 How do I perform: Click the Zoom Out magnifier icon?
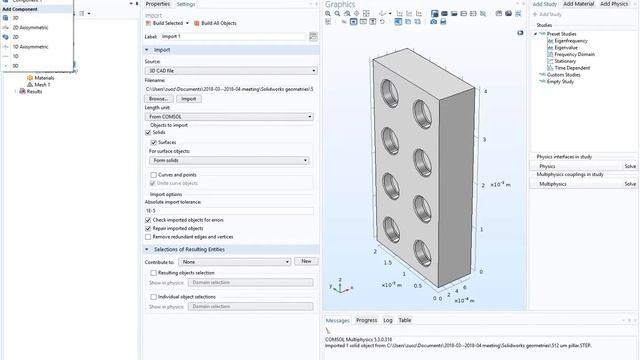[337, 13]
